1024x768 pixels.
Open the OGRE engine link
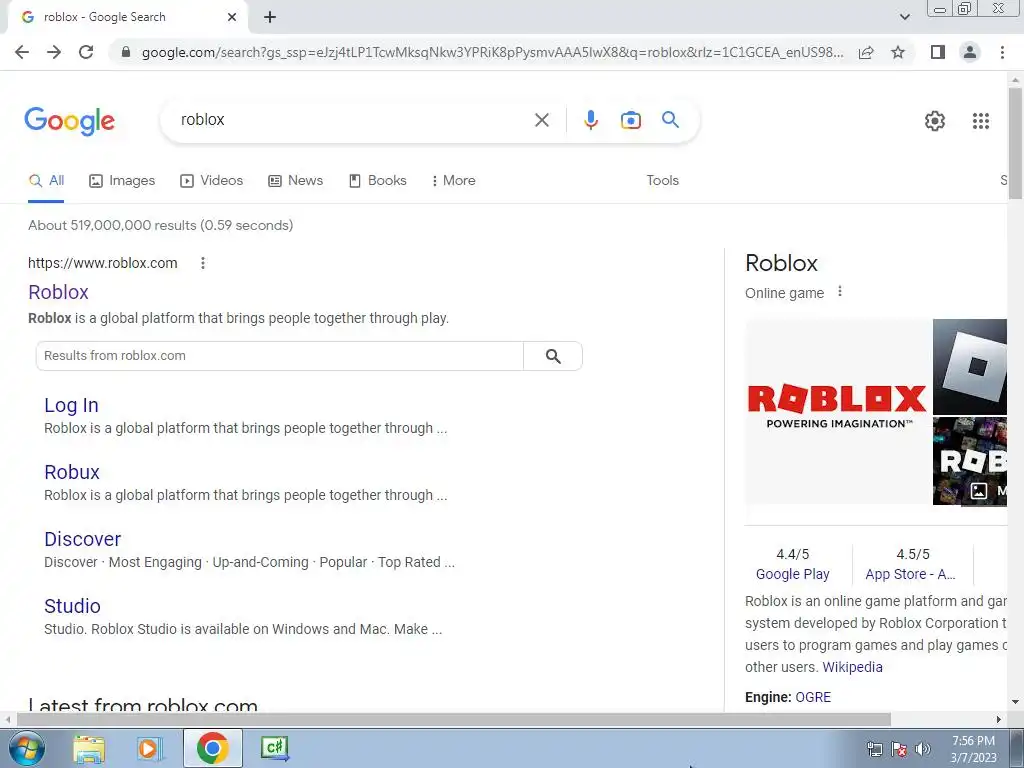pyautogui.click(x=813, y=697)
